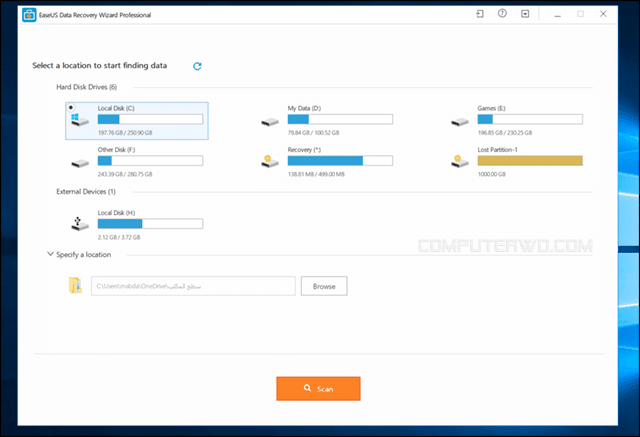Screen dimensions: 640x437
Task: Click the Browse button
Action: click(x=324, y=286)
